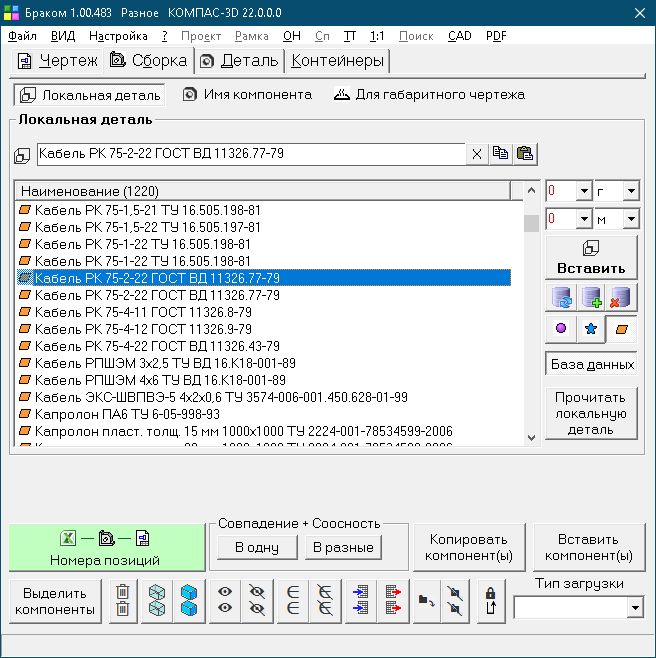Click the ТТ menu item
Viewport: 656px width, 658px height.
[x=350, y=36]
